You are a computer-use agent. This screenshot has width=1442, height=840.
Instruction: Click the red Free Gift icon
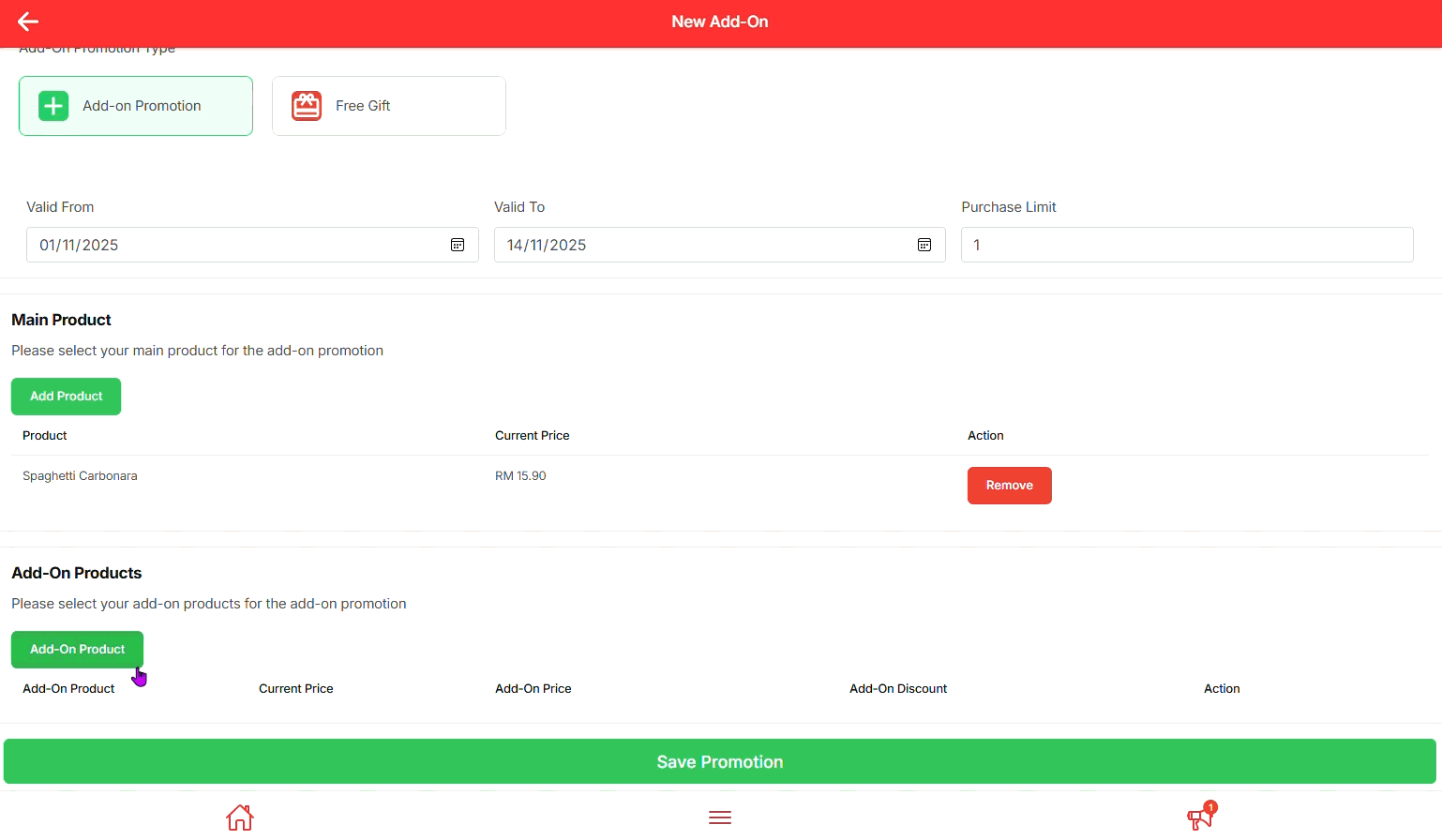(x=307, y=106)
